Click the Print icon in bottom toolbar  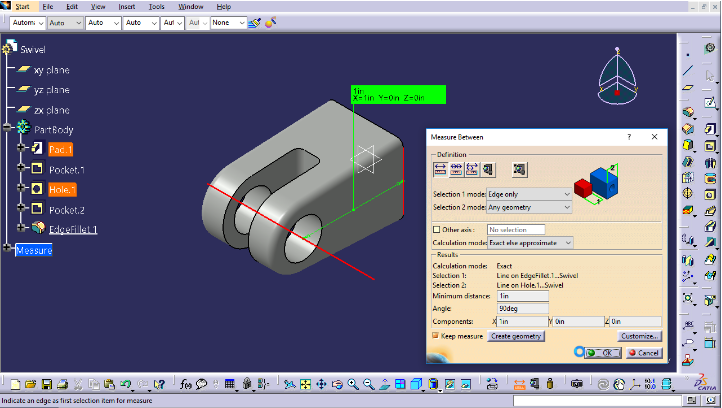point(60,384)
